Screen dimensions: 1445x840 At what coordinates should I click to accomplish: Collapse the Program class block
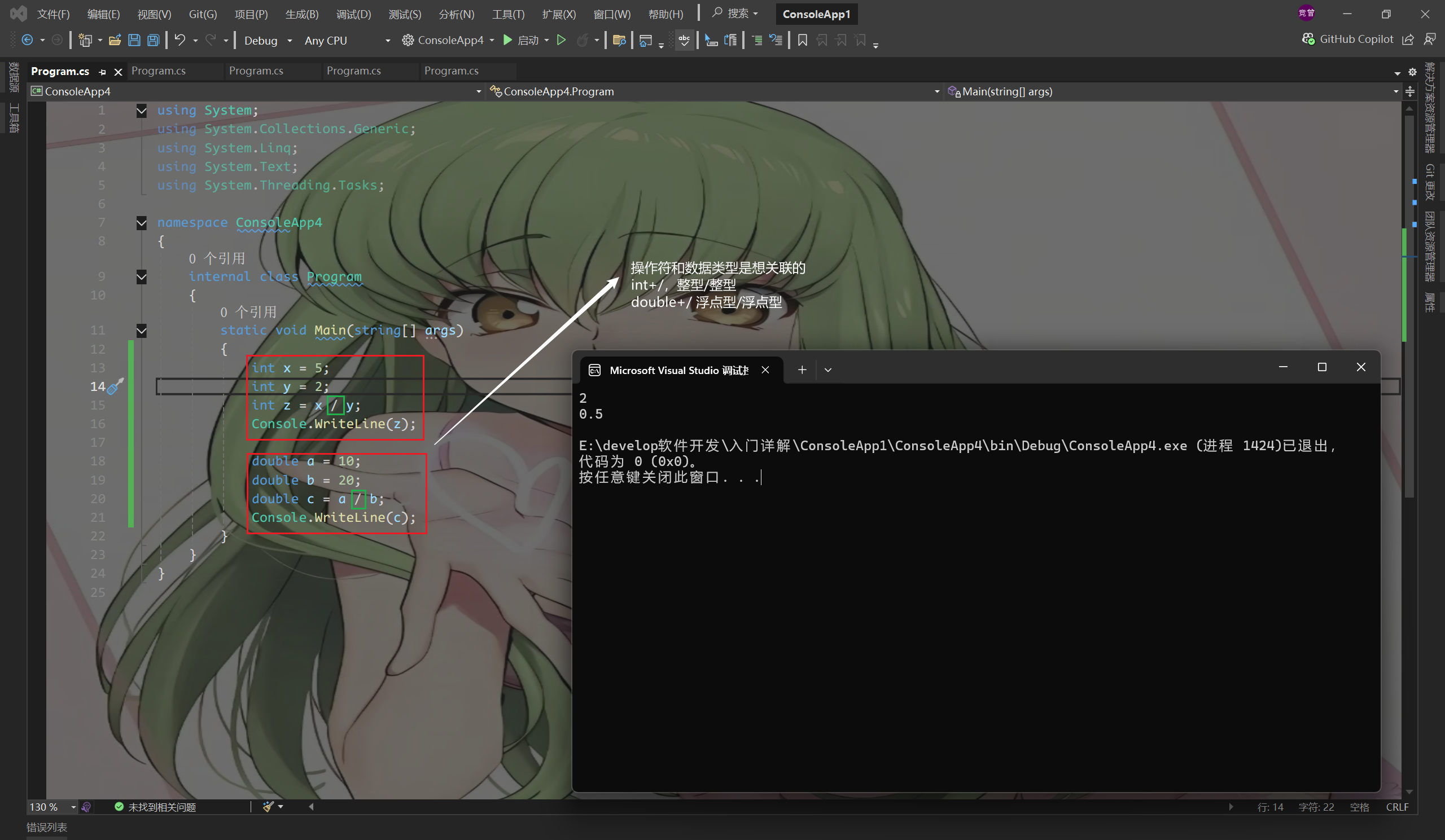(141, 278)
